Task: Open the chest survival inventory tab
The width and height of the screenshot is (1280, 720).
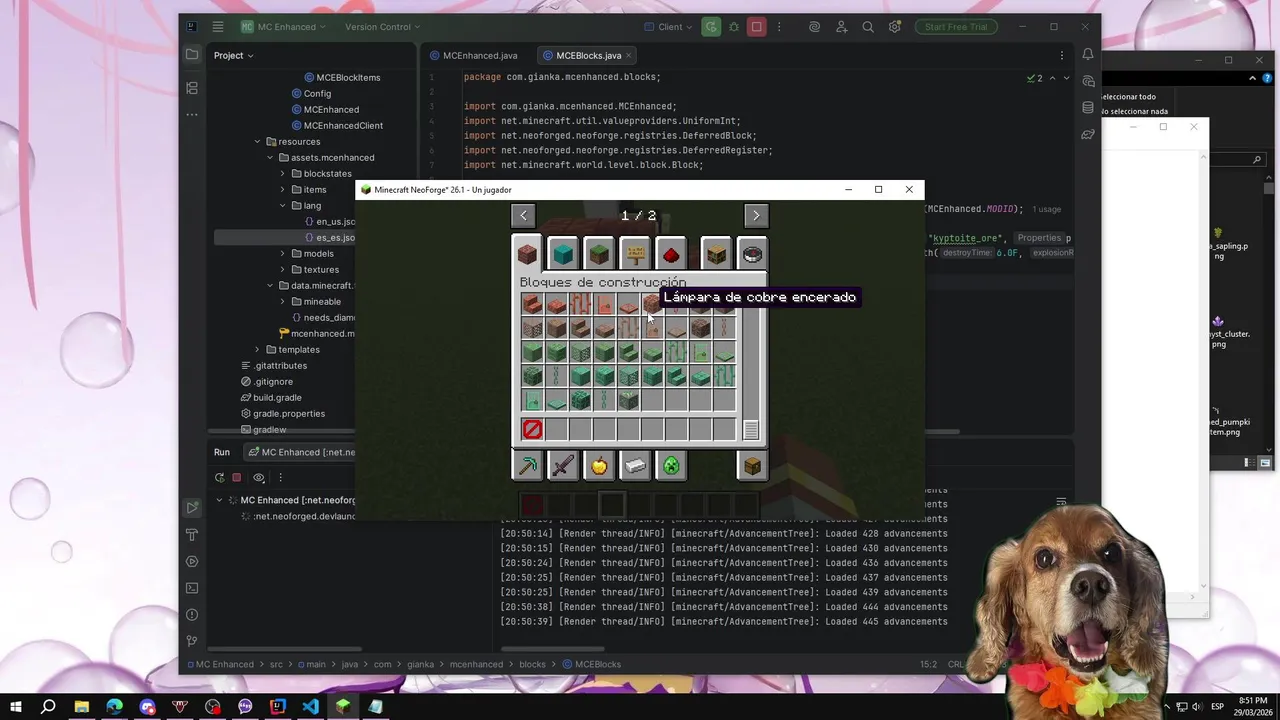Action: tap(752, 466)
